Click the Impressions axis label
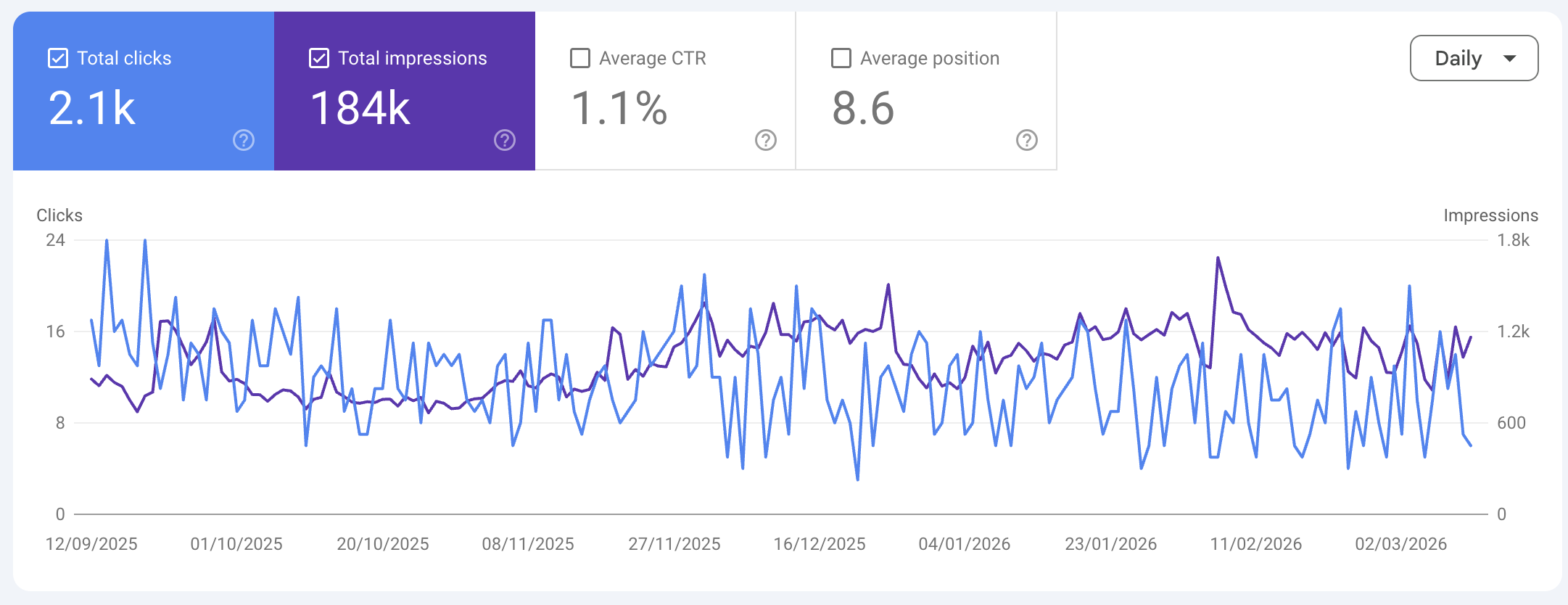Screen dimensions: 1568x605 [1490, 215]
